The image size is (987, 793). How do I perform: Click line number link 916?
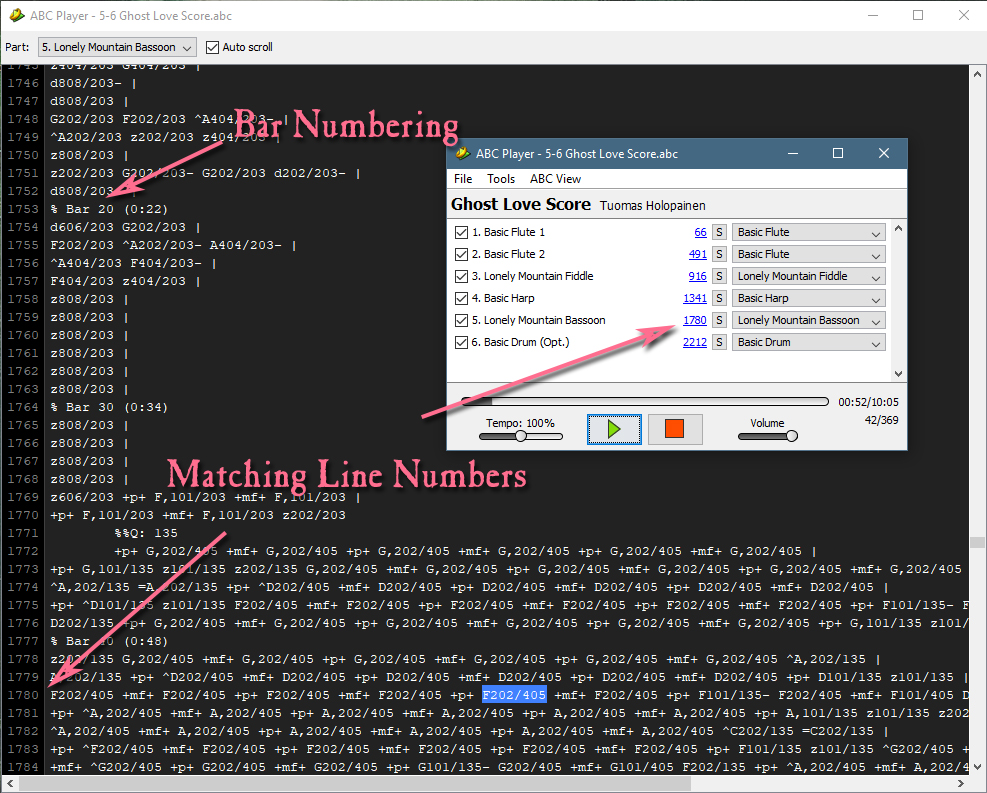(x=697, y=276)
